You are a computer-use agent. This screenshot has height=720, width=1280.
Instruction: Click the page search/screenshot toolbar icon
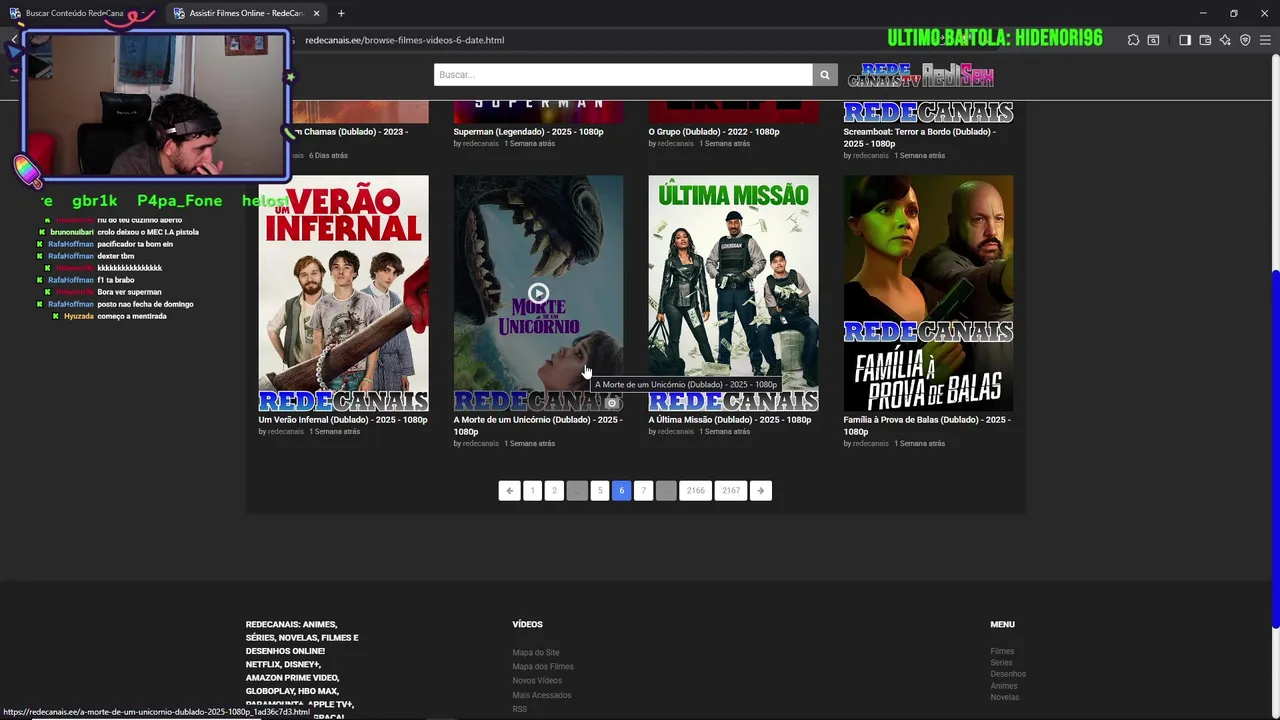(1153, 40)
